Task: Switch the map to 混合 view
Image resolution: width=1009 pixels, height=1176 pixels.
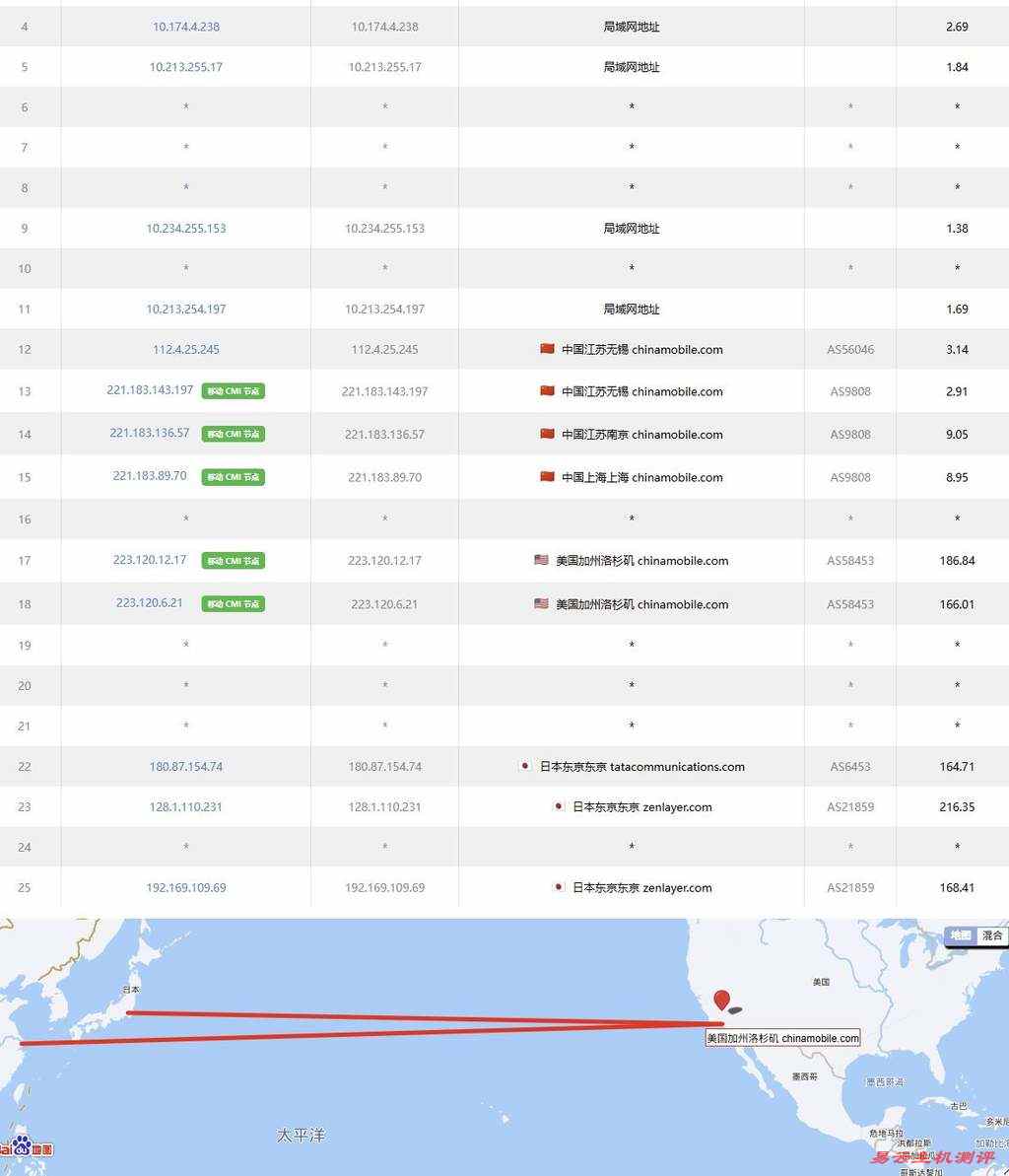Action: tap(992, 935)
